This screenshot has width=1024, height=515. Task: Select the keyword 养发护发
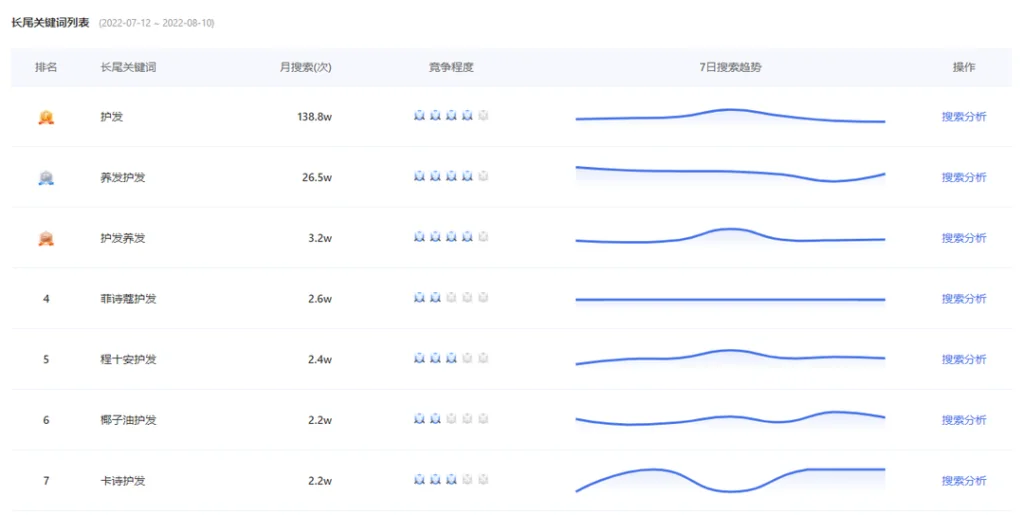coord(123,178)
